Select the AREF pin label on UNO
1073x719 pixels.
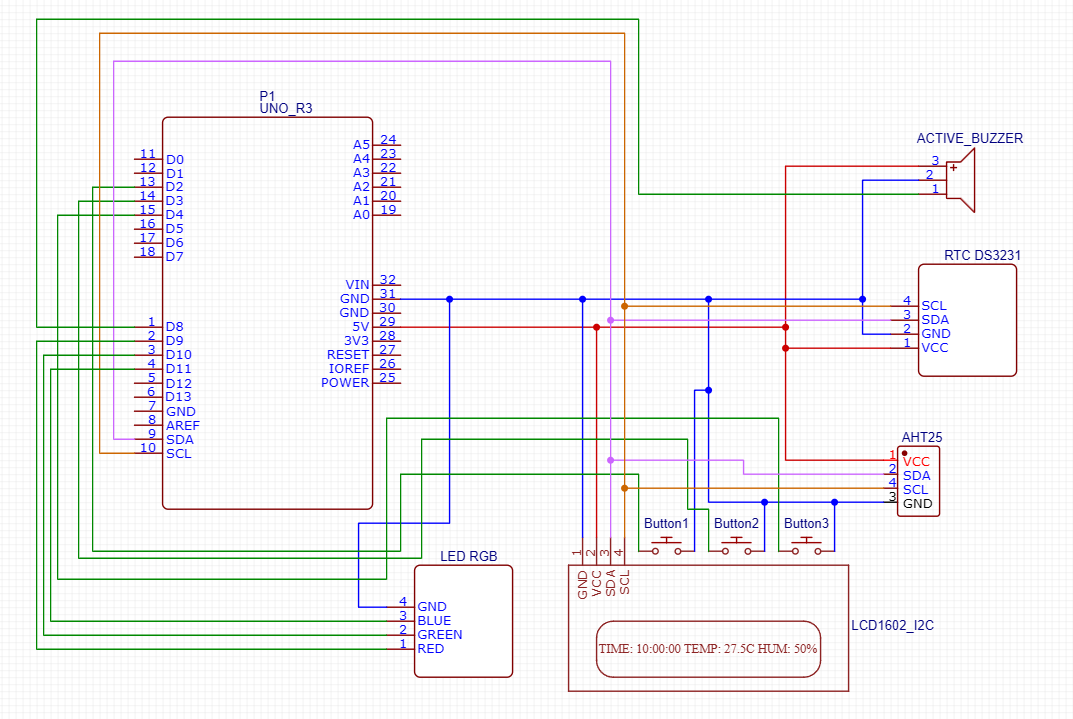click(183, 425)
